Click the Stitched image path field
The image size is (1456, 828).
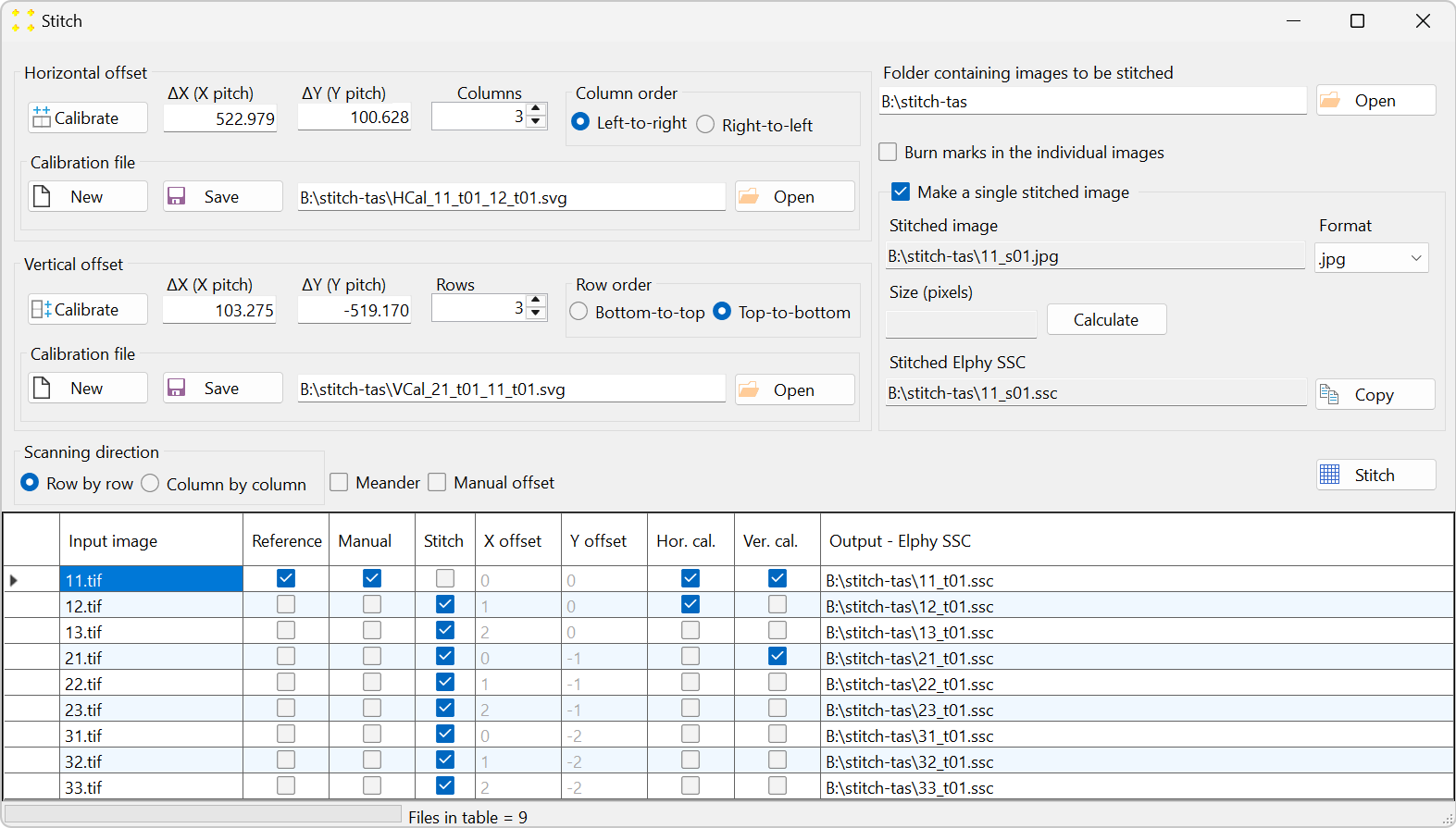tap(1095, 256)
